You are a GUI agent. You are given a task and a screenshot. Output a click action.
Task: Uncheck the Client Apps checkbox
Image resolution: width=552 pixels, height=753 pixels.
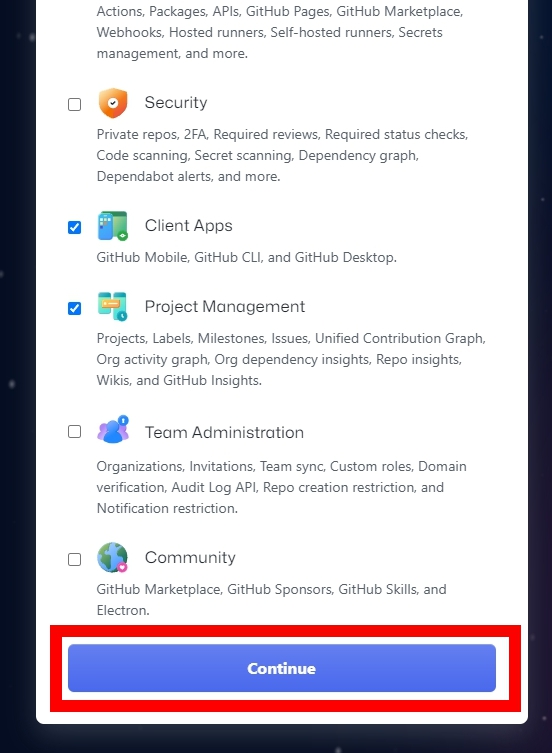click(x=74, y=227)
